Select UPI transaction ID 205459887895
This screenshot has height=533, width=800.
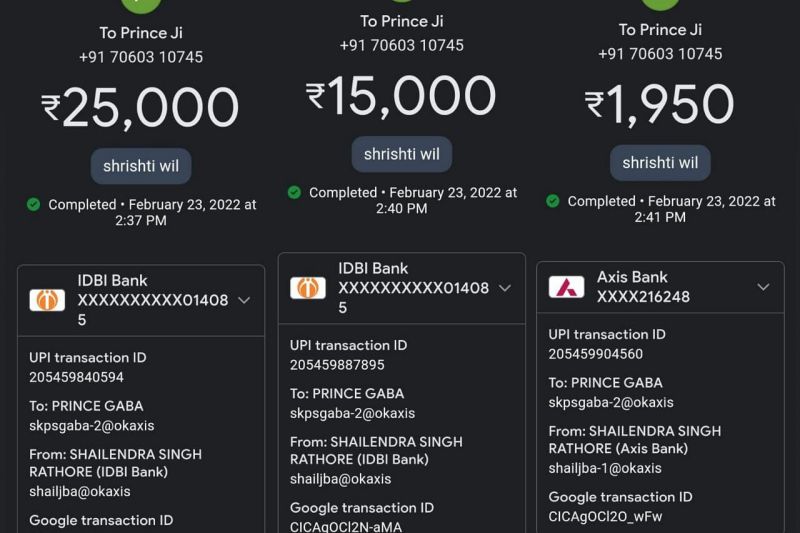(x=337, y=365)
